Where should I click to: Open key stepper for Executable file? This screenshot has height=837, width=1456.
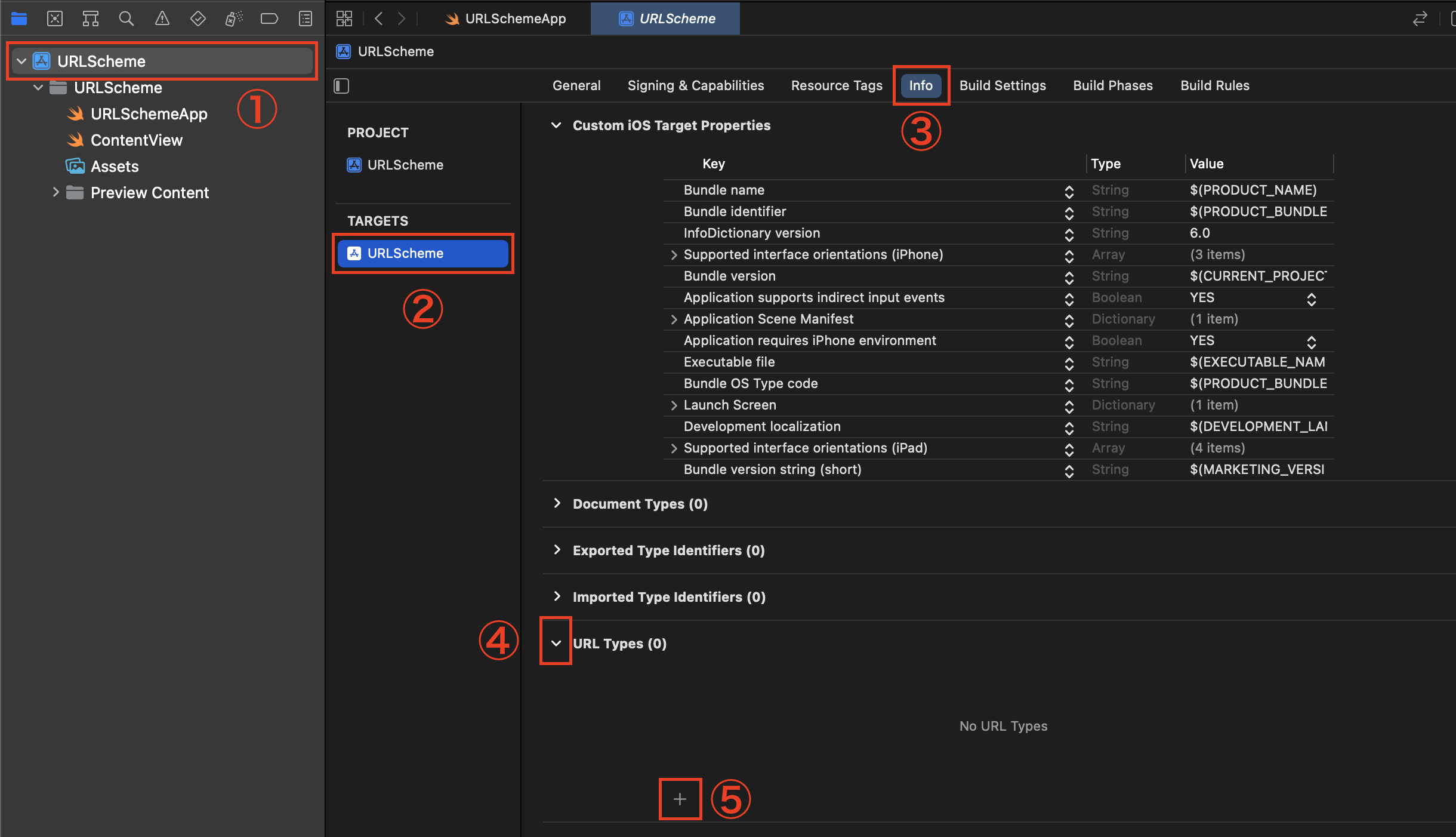tap(1069, 363)
